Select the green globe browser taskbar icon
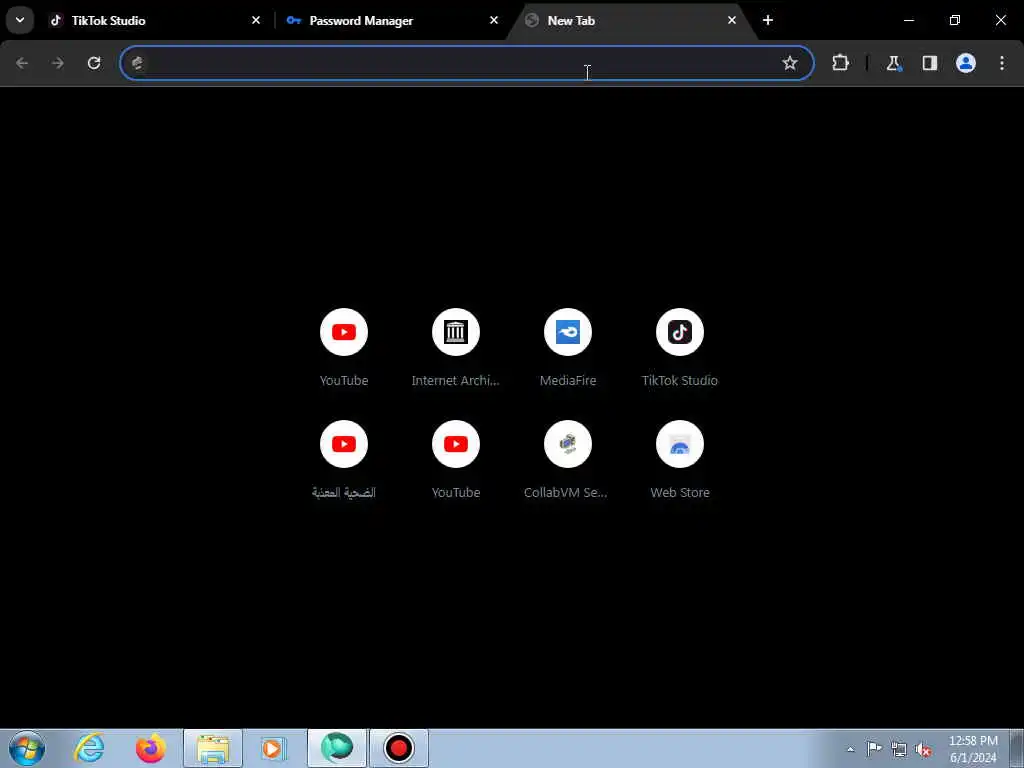Viewport: 1024px width, 768px height. coord(337,748)
